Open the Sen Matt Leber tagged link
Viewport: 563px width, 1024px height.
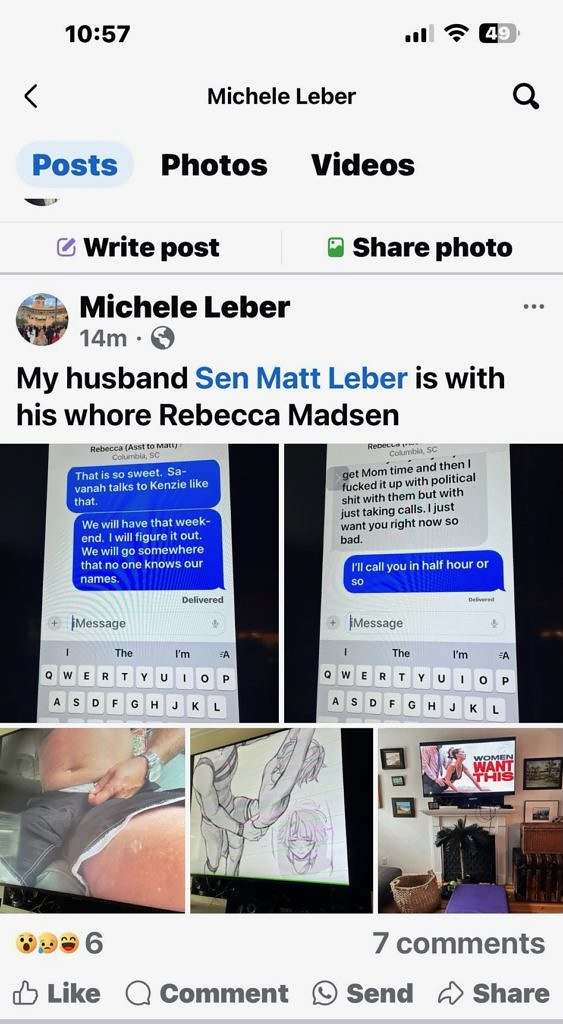point(302,379)
